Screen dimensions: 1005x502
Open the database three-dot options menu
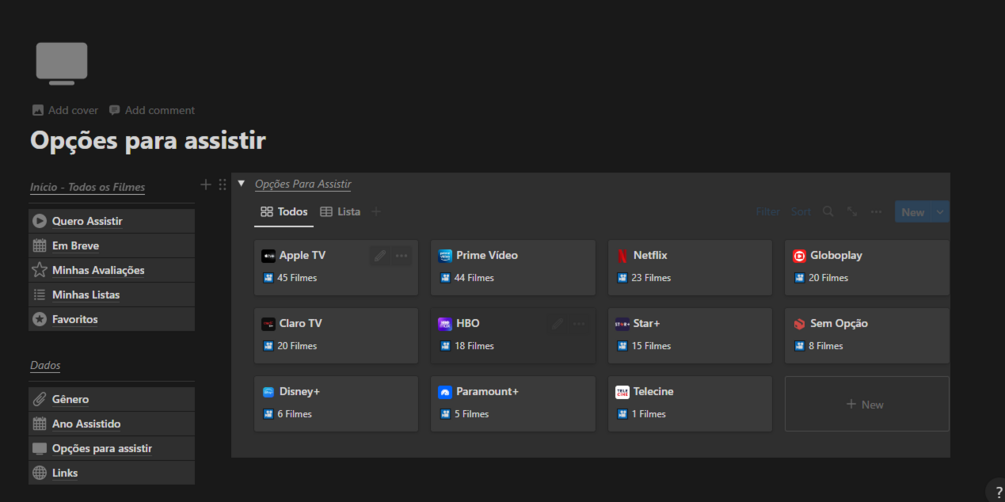[x=876, y=212]
